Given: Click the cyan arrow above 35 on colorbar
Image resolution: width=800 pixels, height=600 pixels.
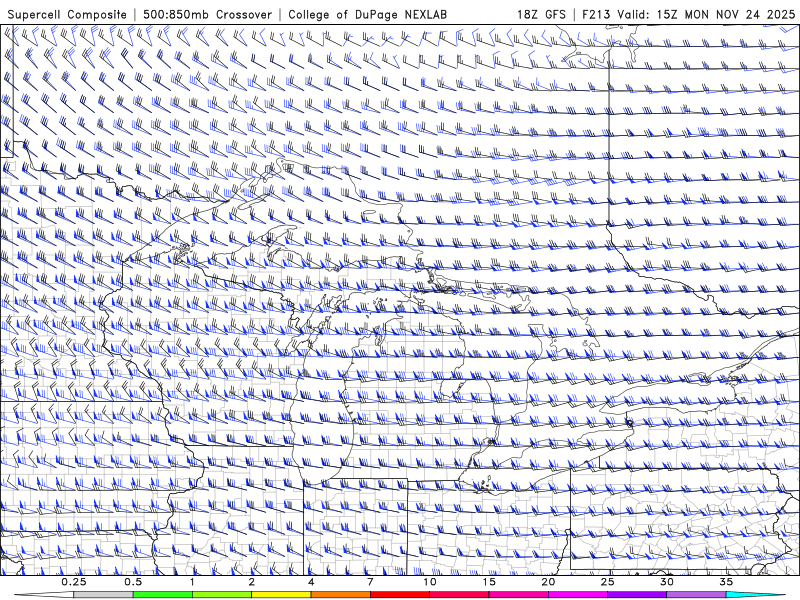Looking at the screenshot, I should click(756, 595).
